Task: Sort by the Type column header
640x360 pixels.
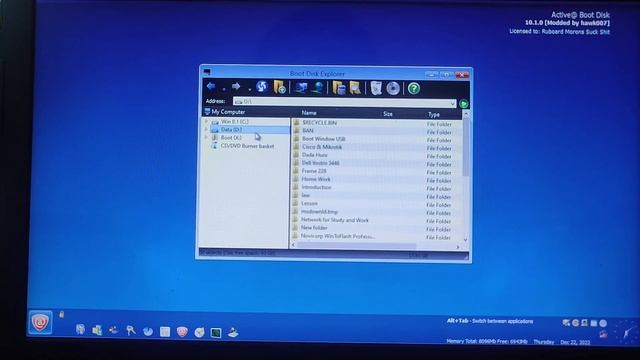Action: coord(433,115)
